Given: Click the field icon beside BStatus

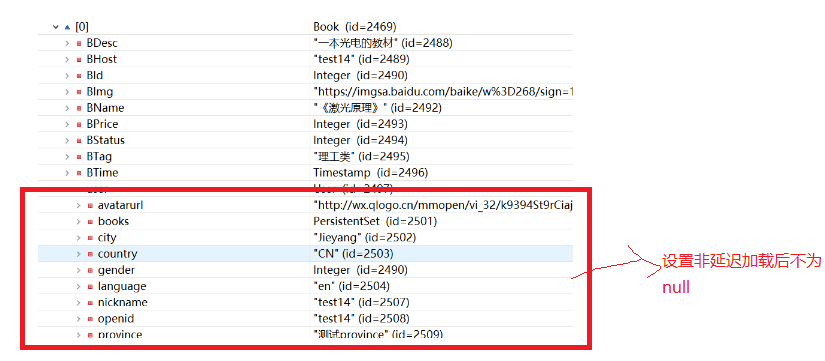Looking at the screenshot, I should [x=79, y=141].
